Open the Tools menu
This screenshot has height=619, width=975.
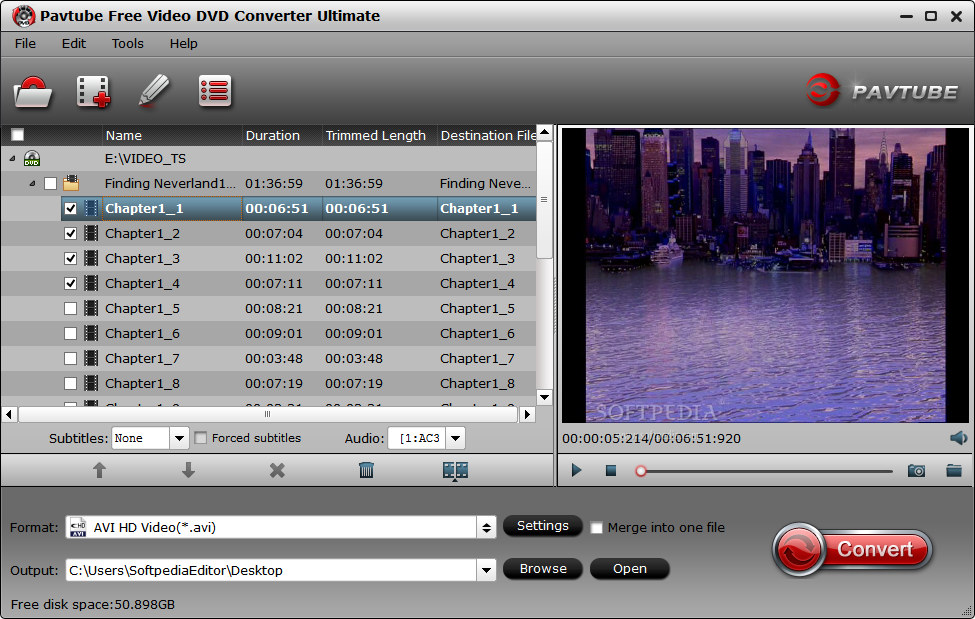127,44
